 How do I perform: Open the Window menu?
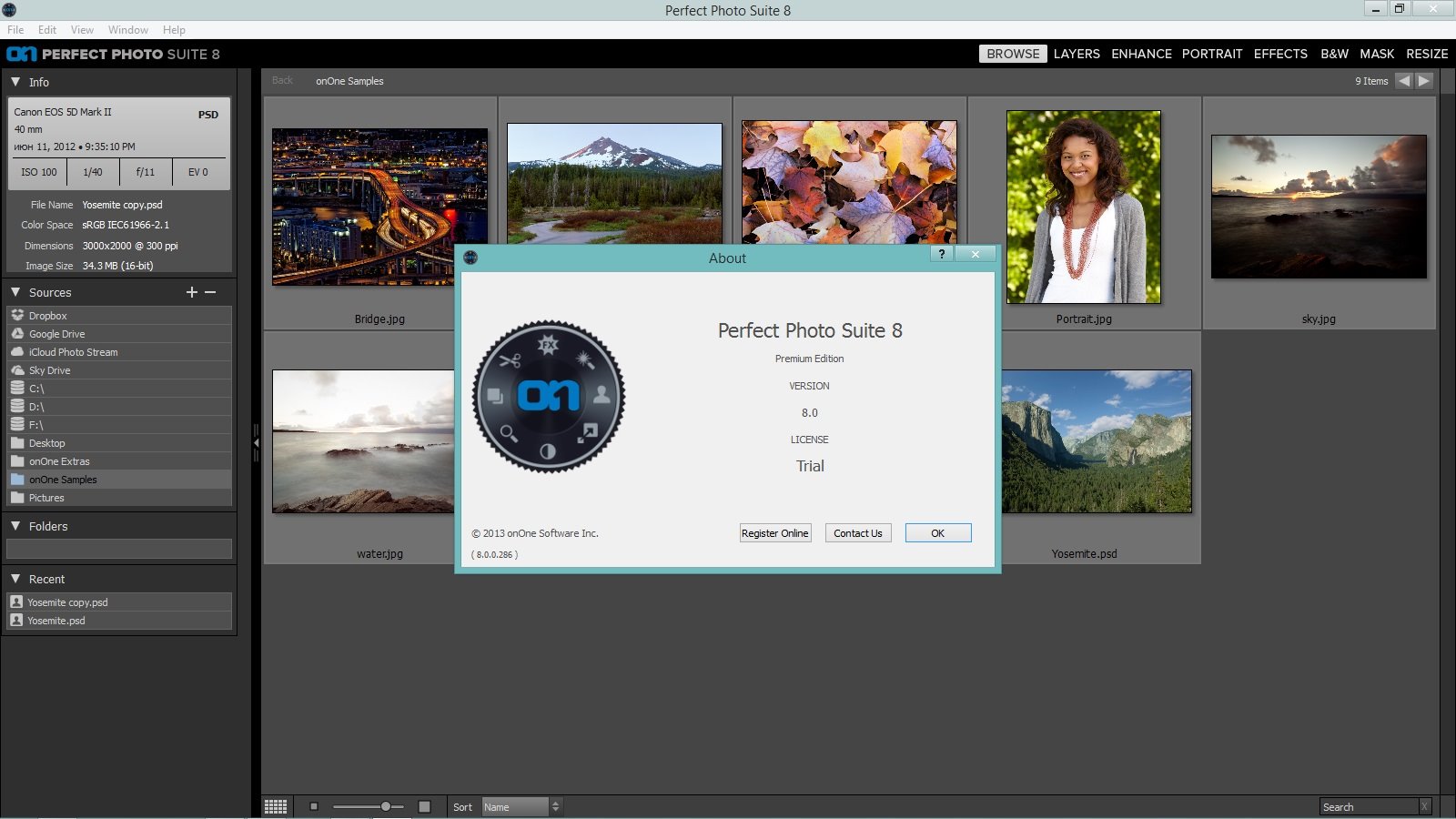[x=128, y=30]
